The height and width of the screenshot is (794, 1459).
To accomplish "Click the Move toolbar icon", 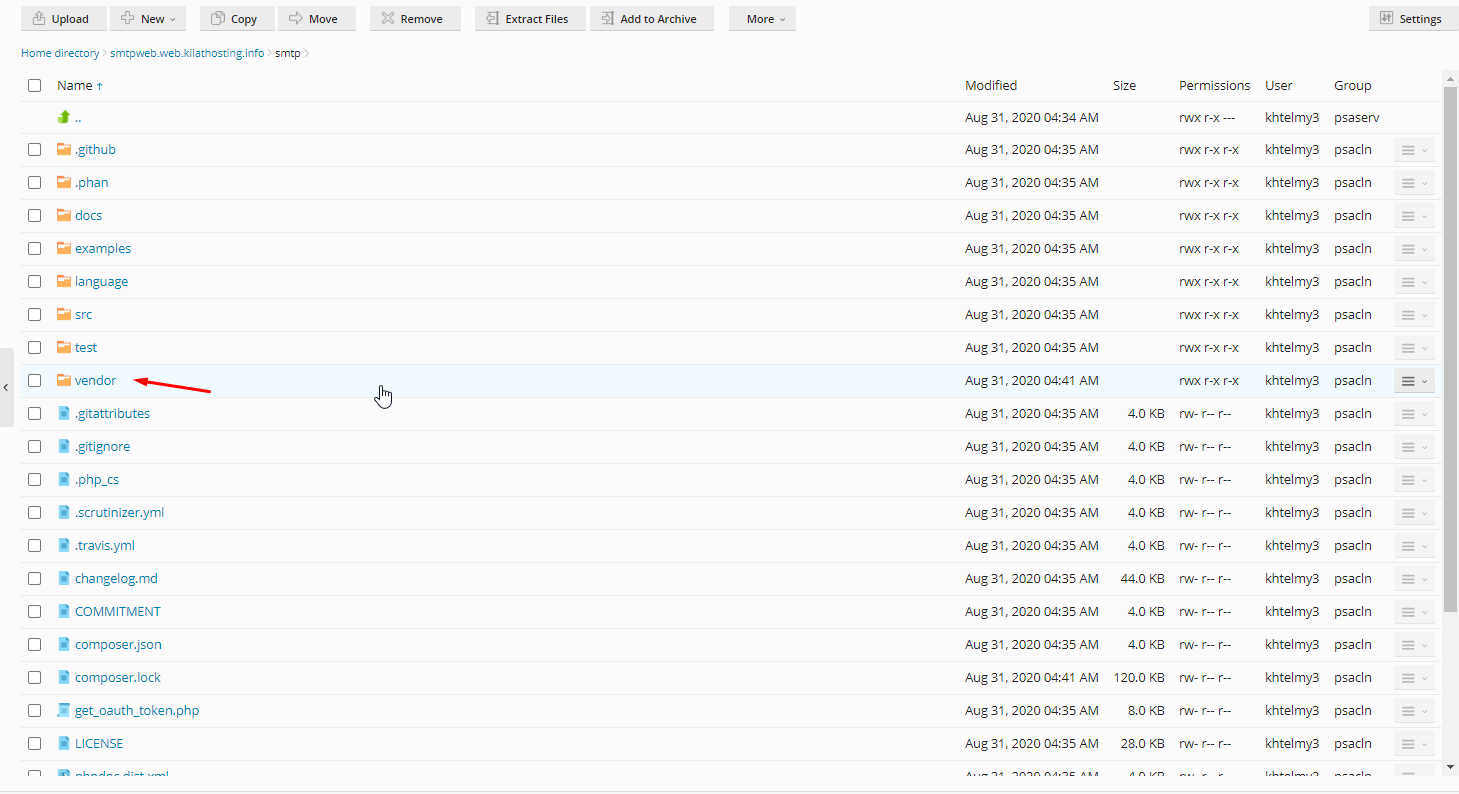I will [x=297, y=18].
